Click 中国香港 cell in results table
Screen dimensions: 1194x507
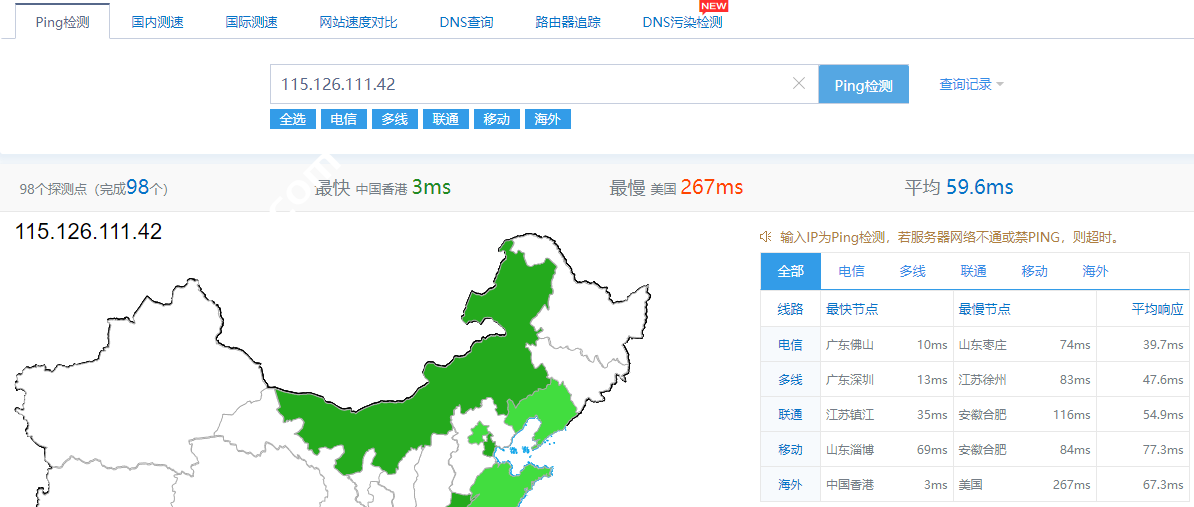click(x=850, y=485)
